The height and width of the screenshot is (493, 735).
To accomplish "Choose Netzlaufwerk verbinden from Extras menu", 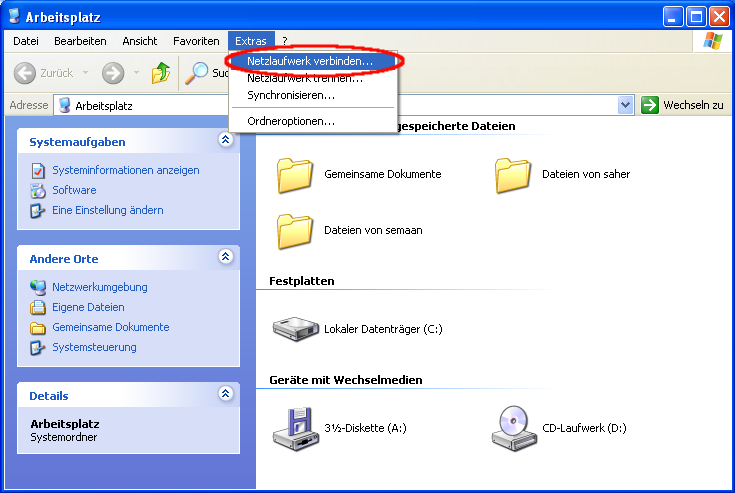I will (x=310, y=61).
